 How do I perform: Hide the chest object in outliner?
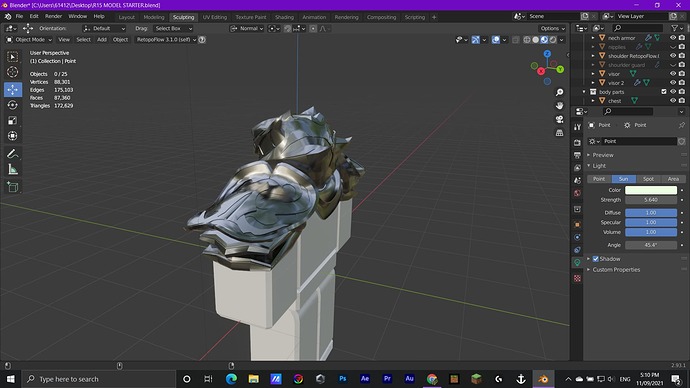tap(673, 101)
